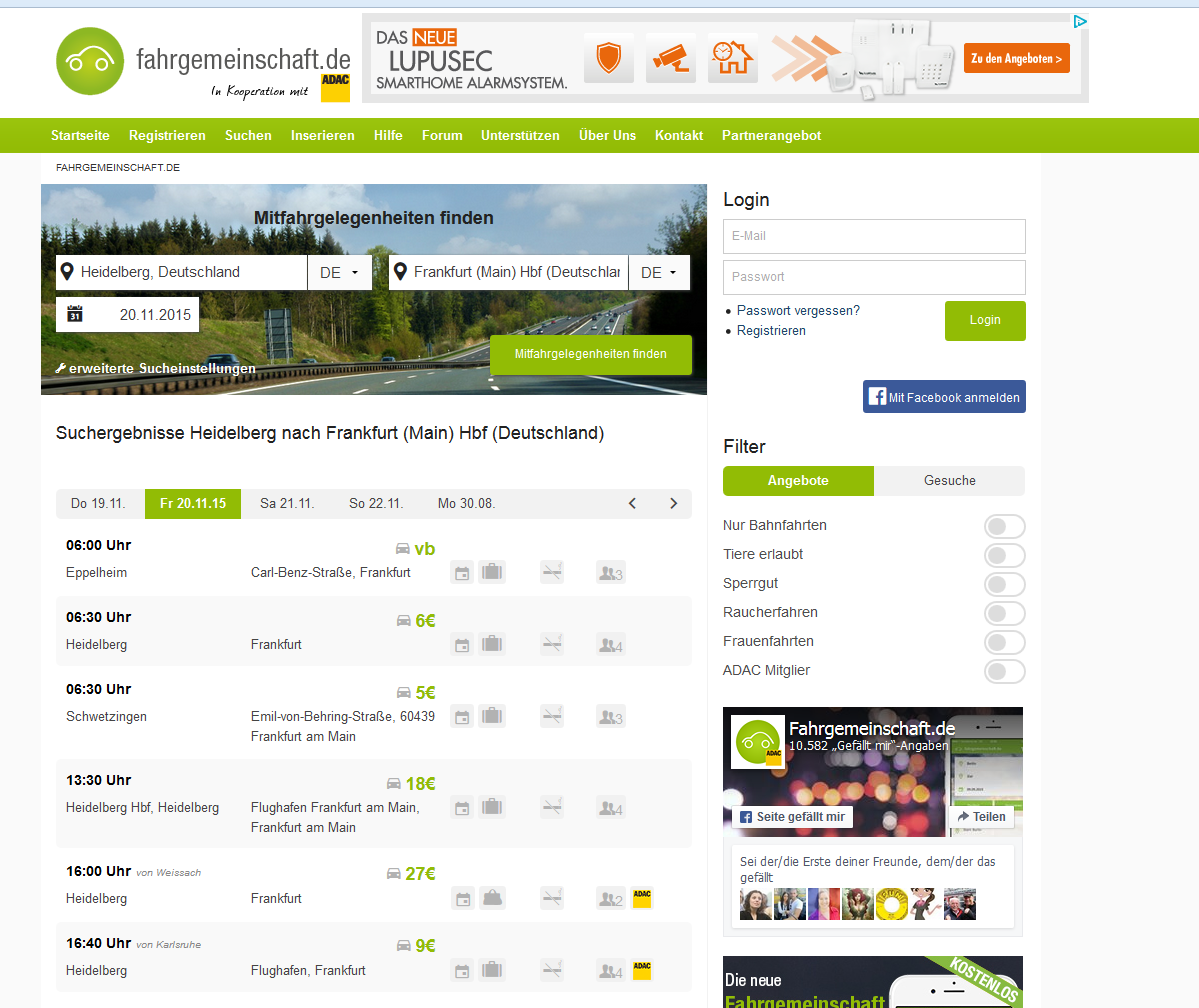Click the ADAC badge in the 16:40 Uhr row

pyautogui.click(x=642, y=970)
